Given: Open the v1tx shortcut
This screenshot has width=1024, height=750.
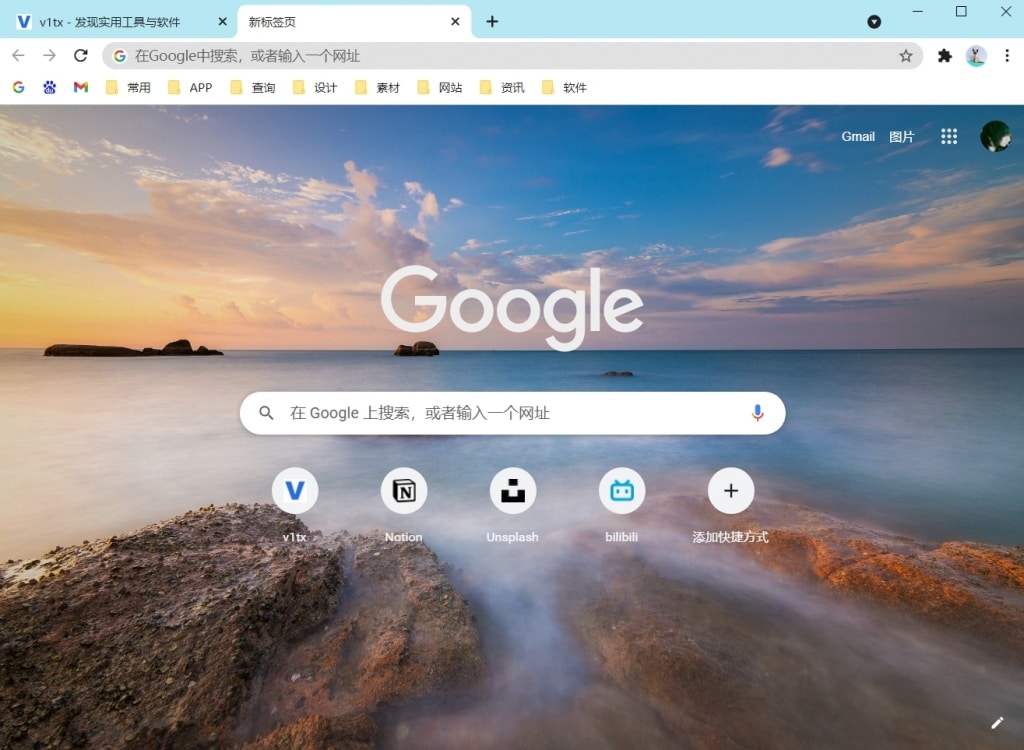Looking at the screenshot, I should pyautogui.click(x=295, y=506).
